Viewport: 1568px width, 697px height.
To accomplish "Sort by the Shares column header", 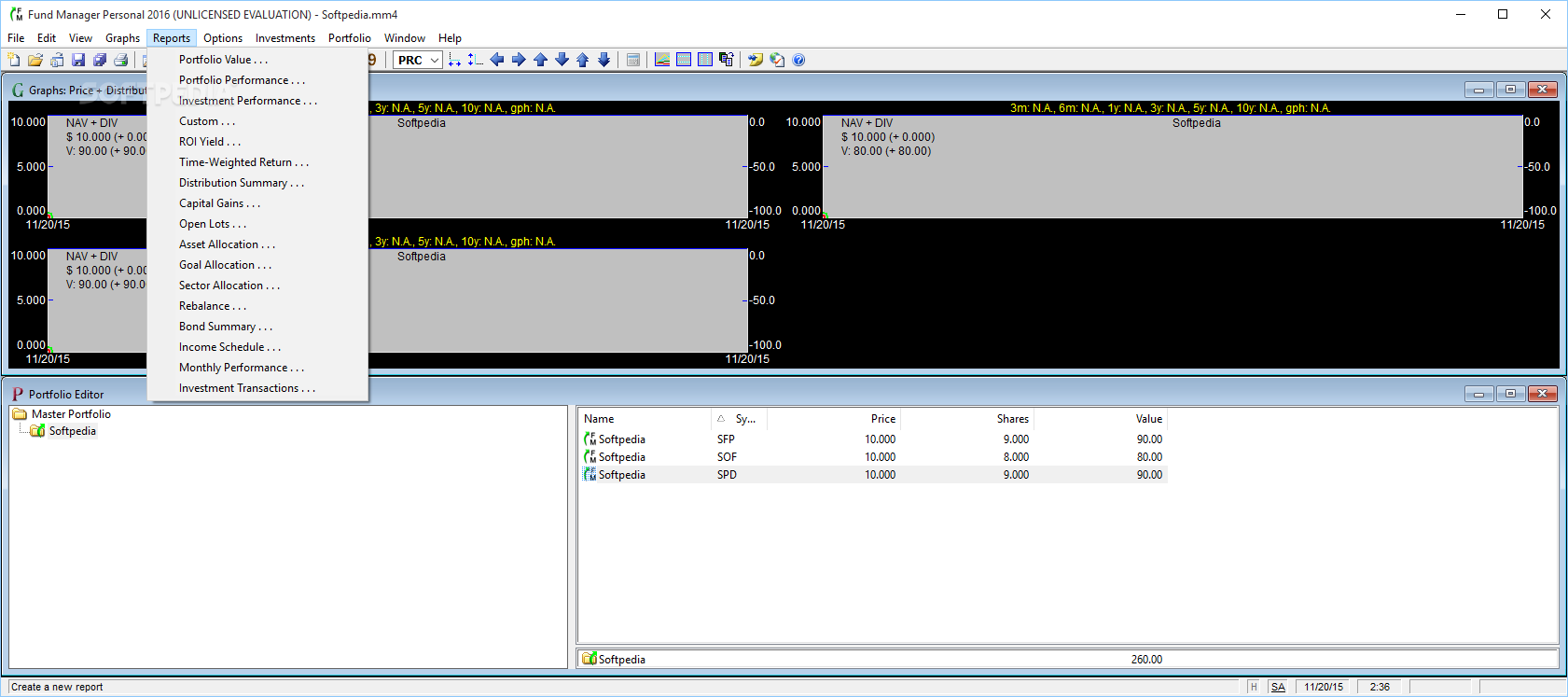I will pos(966,419).
